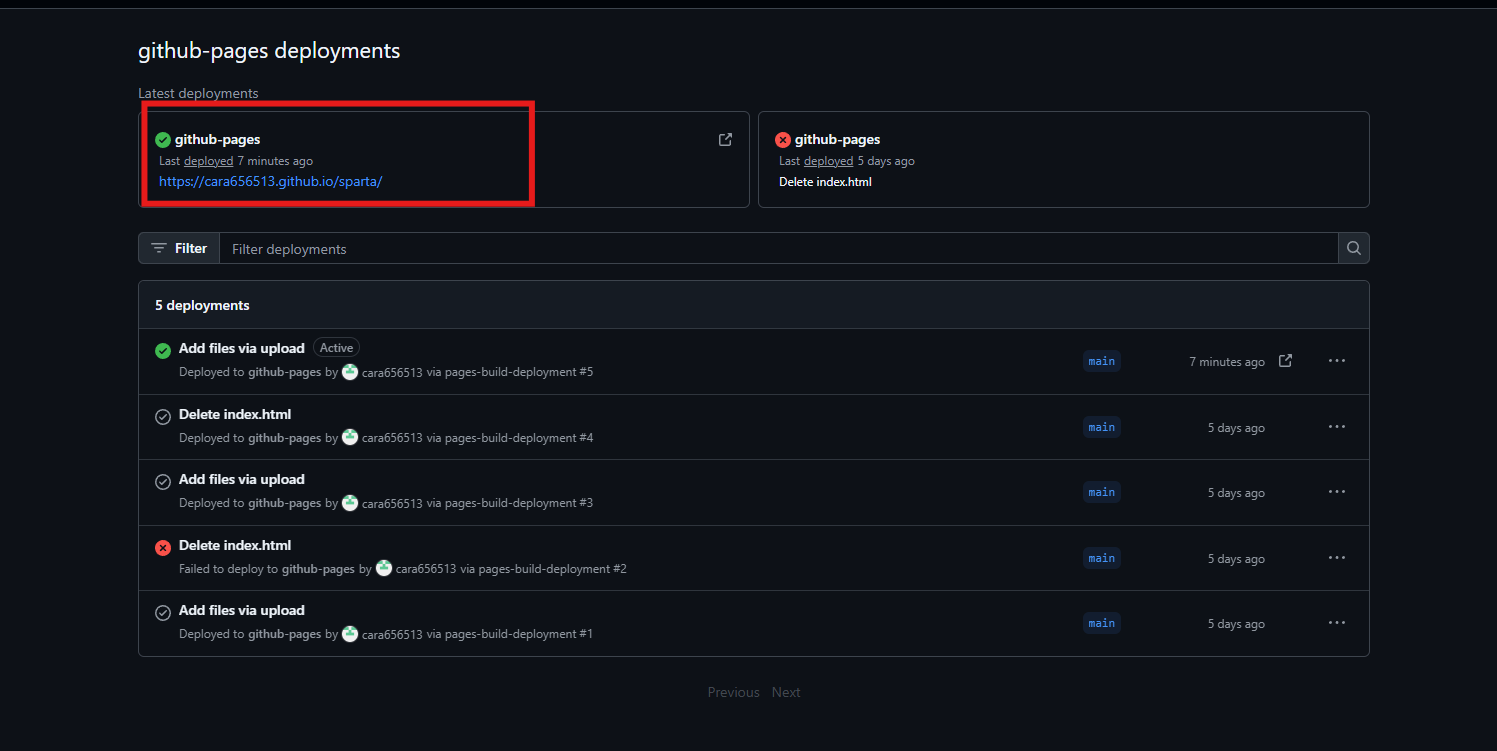Open external link icon in deployment #5 row

1285,361
